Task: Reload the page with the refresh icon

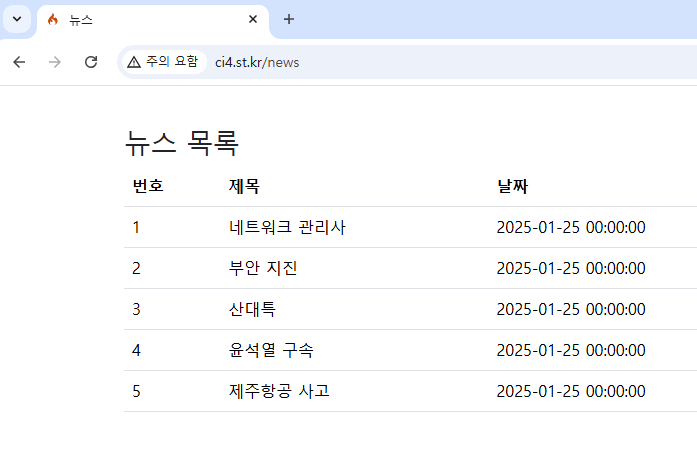Action: tap(91, 62)
